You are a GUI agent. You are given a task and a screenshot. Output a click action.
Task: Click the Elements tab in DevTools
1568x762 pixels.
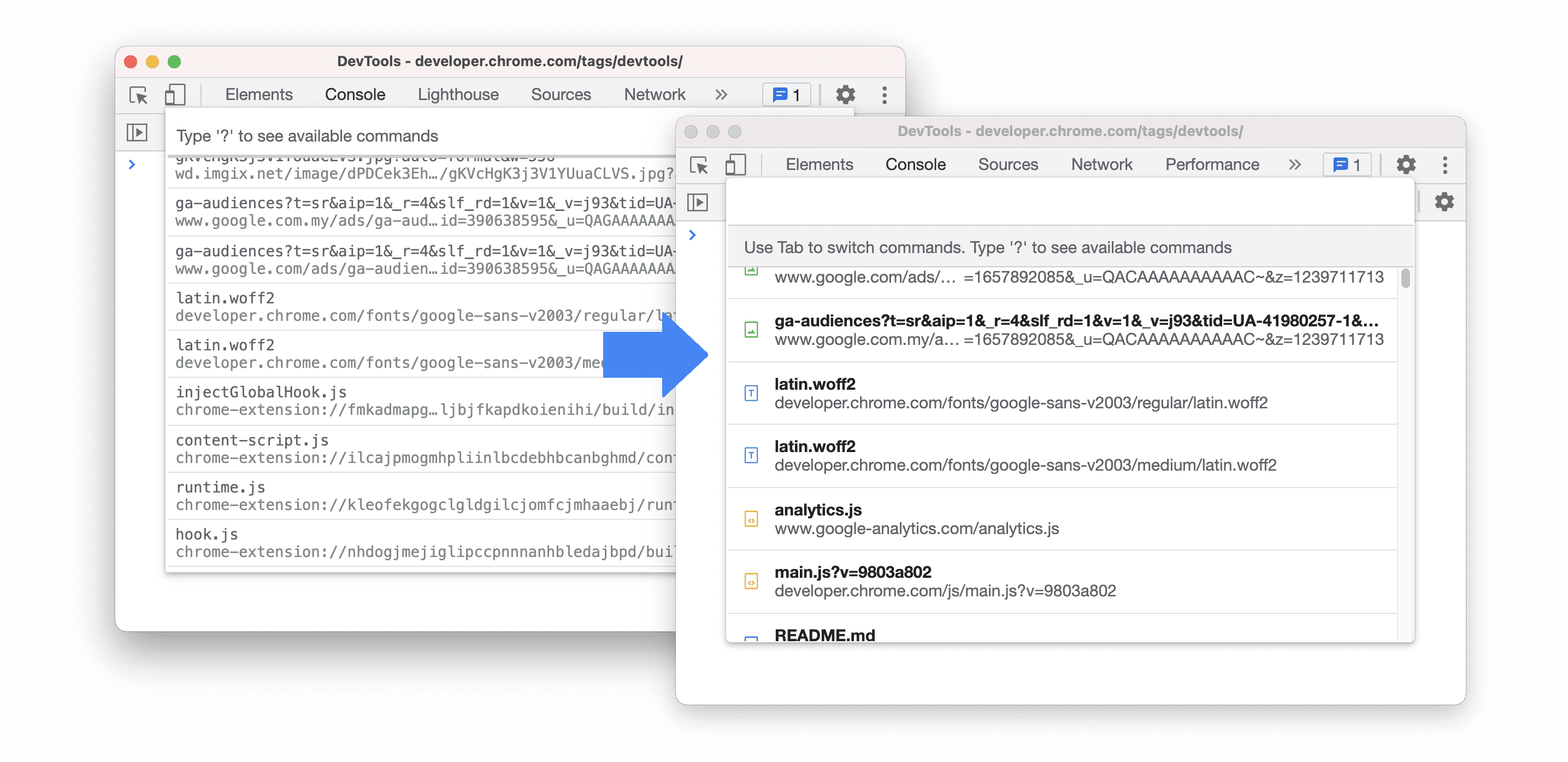click(820, 163)
